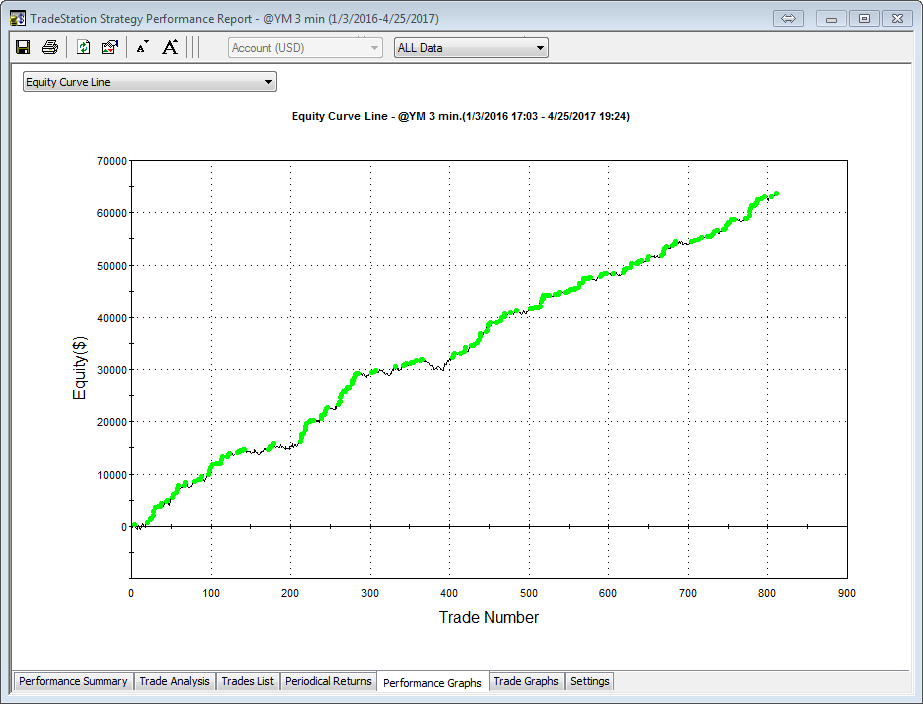Screen dimensions: 923x704
Task: Open the report properties icon
Action: [x=110, y=47]
